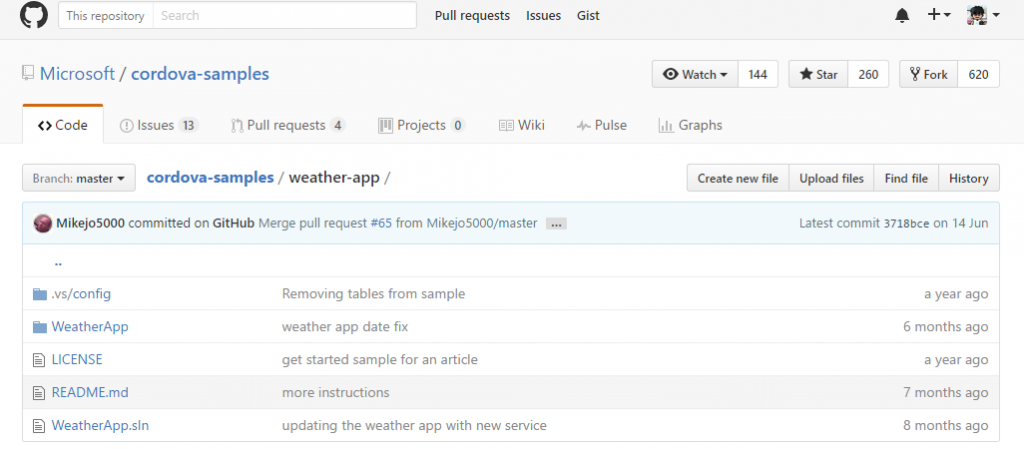Click Mikejo5000's commit avatar
The width and height of the screenshot is (1024, 449).
tap(42, 223)
